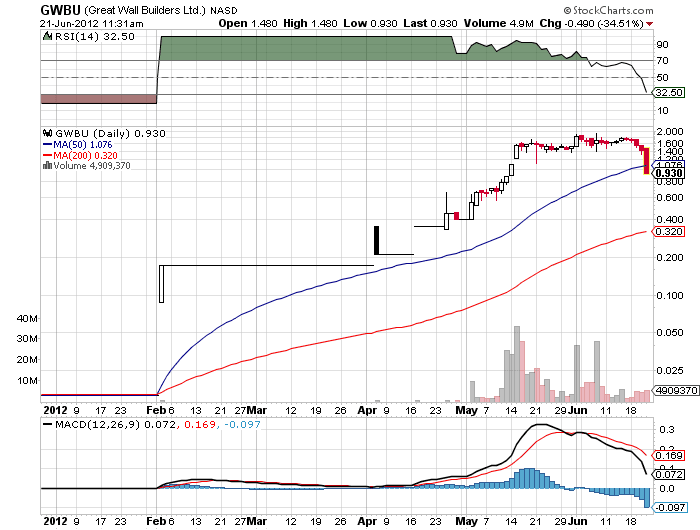Click the Apr label on the price chart axis
Image resolution: width=700 pixels, height=530 pixels.
(x=367, y=410)
